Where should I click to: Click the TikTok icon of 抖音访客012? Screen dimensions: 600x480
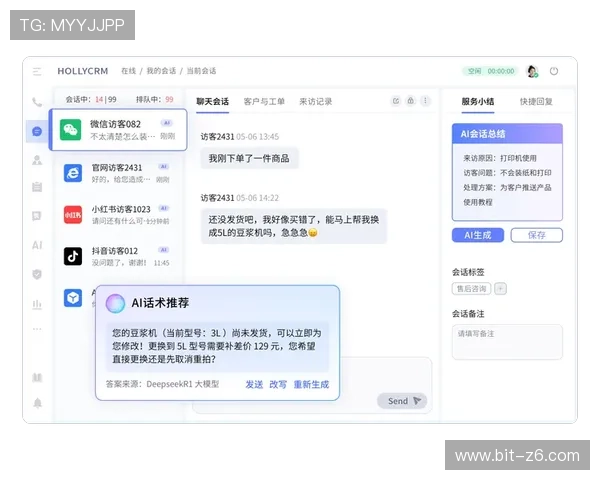coord(73,256)
